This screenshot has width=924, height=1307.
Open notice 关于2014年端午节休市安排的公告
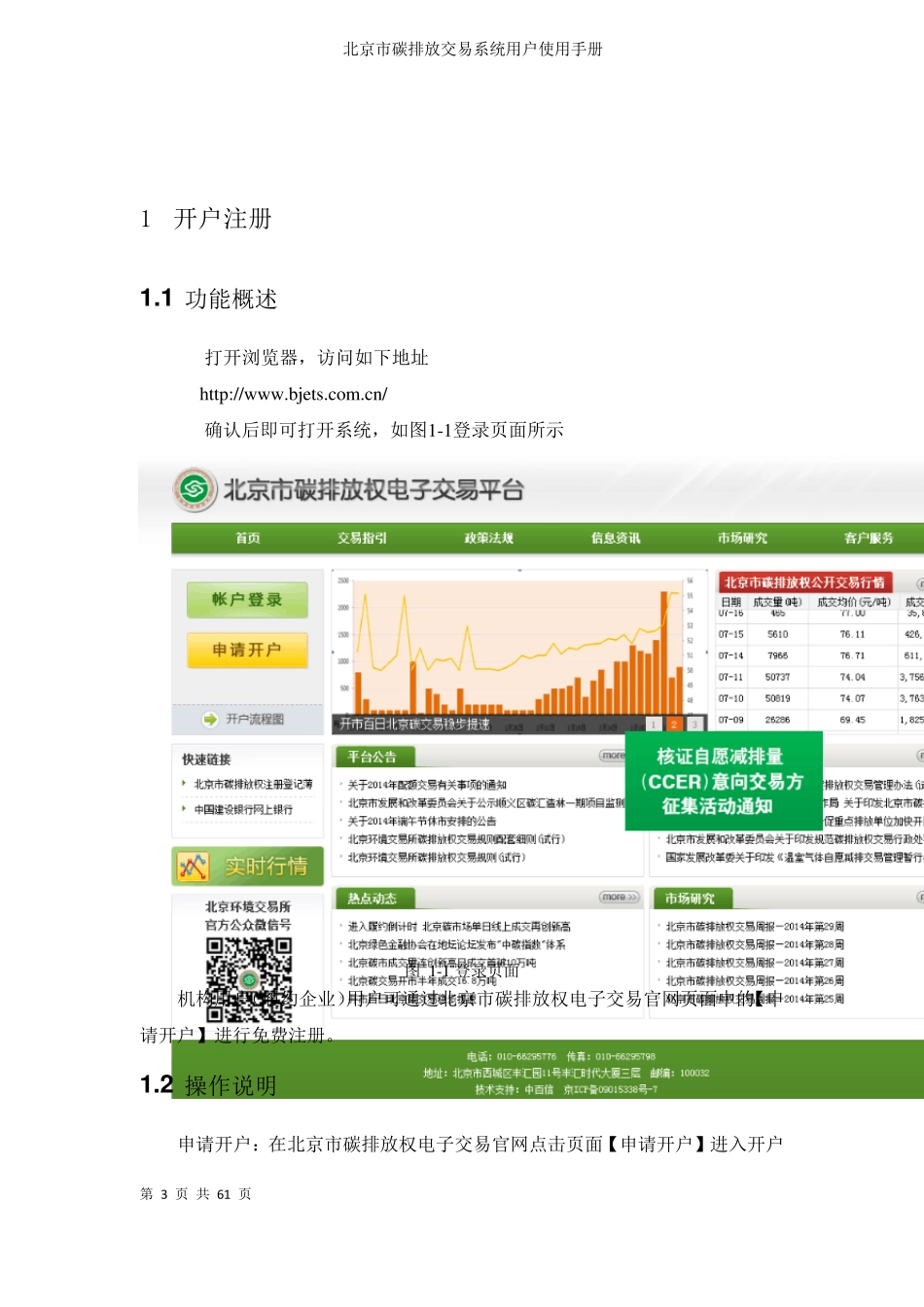point(422,821)
